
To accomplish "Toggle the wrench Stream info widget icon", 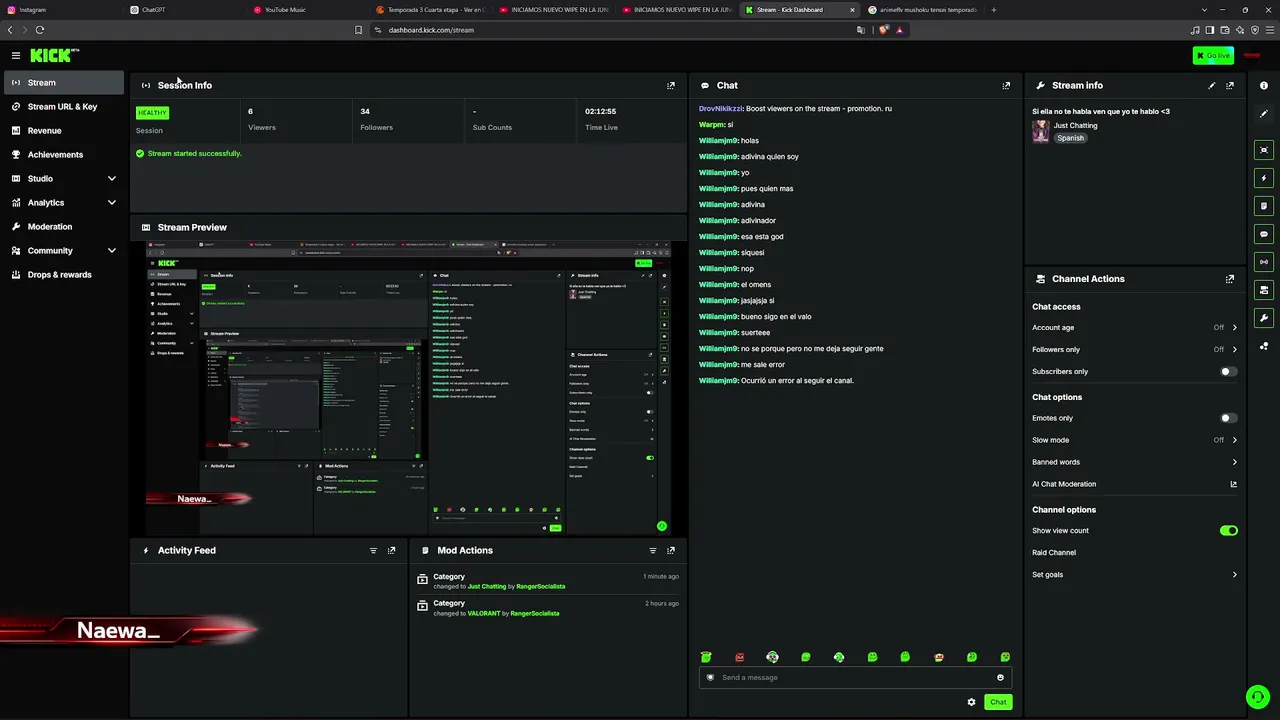I will [1264, 318].
